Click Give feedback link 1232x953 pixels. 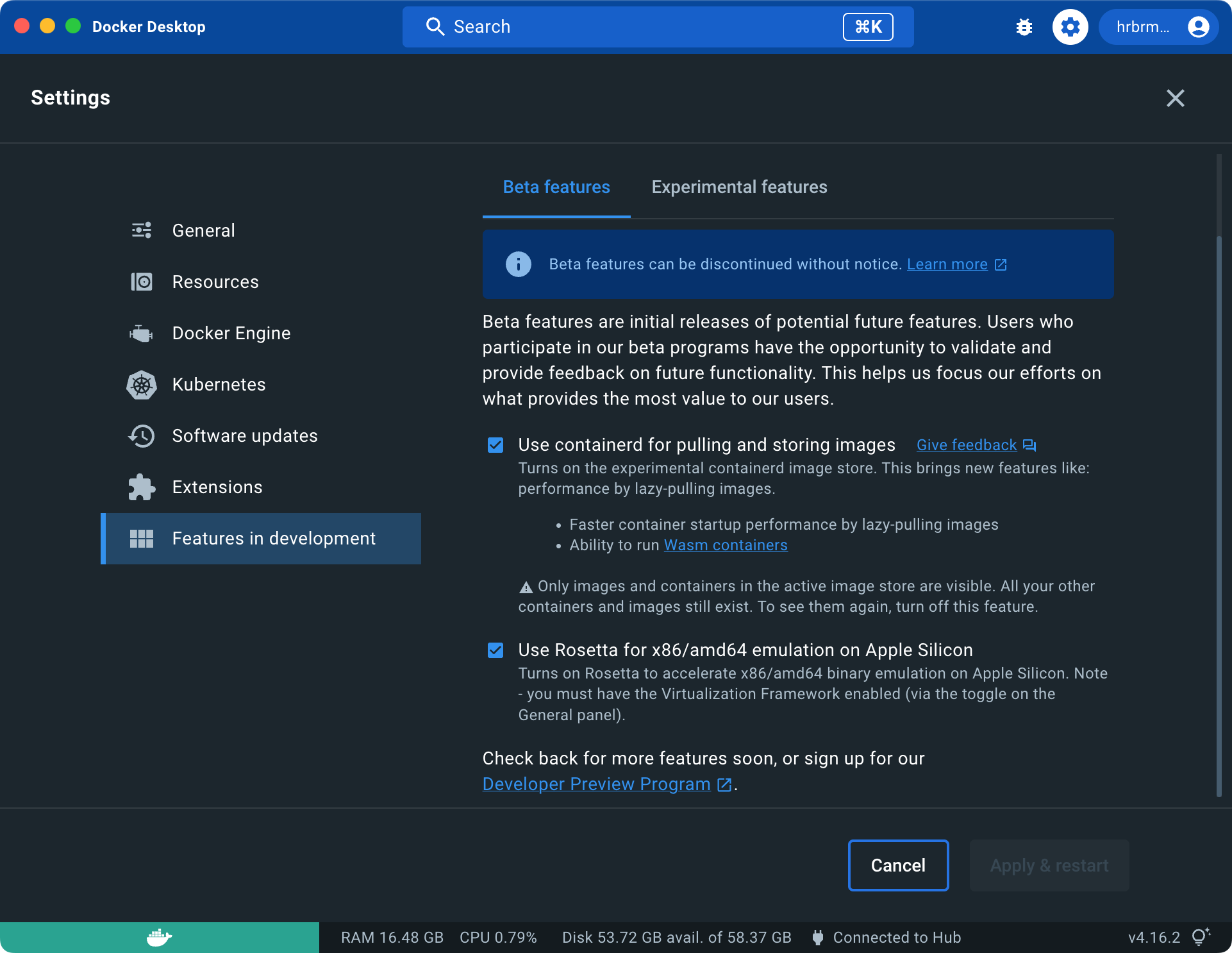point(966,445)
